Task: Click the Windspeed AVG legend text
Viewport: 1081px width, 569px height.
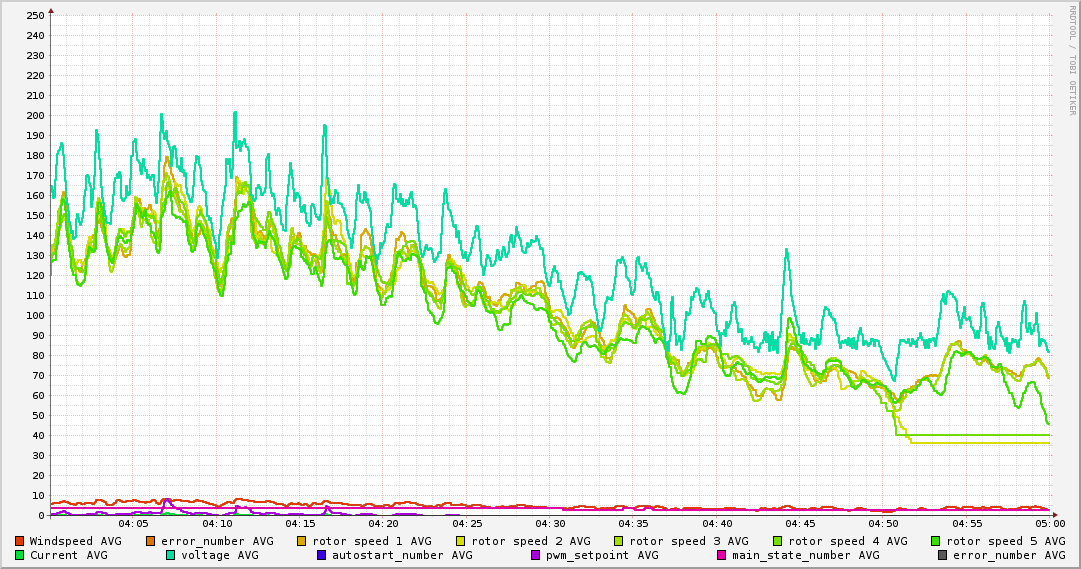Action: [x=75, y=541]
